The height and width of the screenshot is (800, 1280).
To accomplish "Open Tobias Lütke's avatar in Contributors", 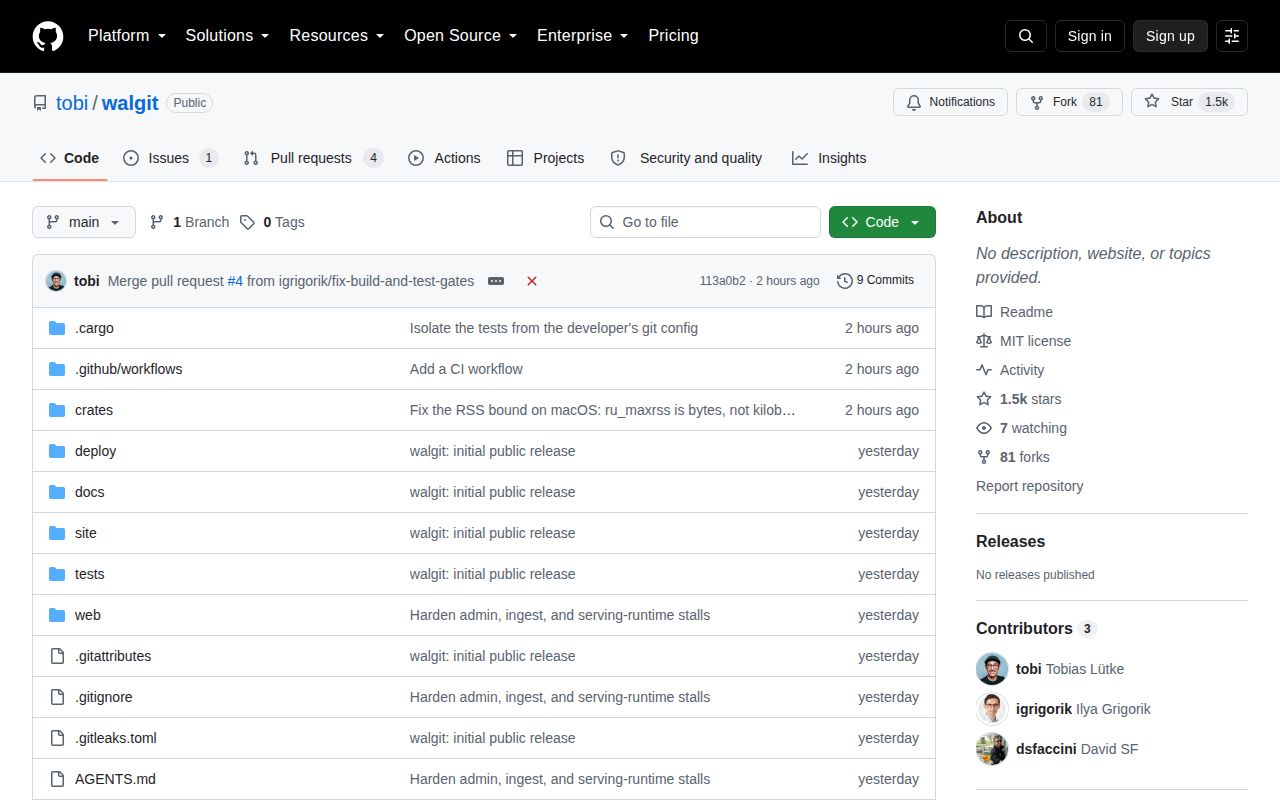I will 992,669.
